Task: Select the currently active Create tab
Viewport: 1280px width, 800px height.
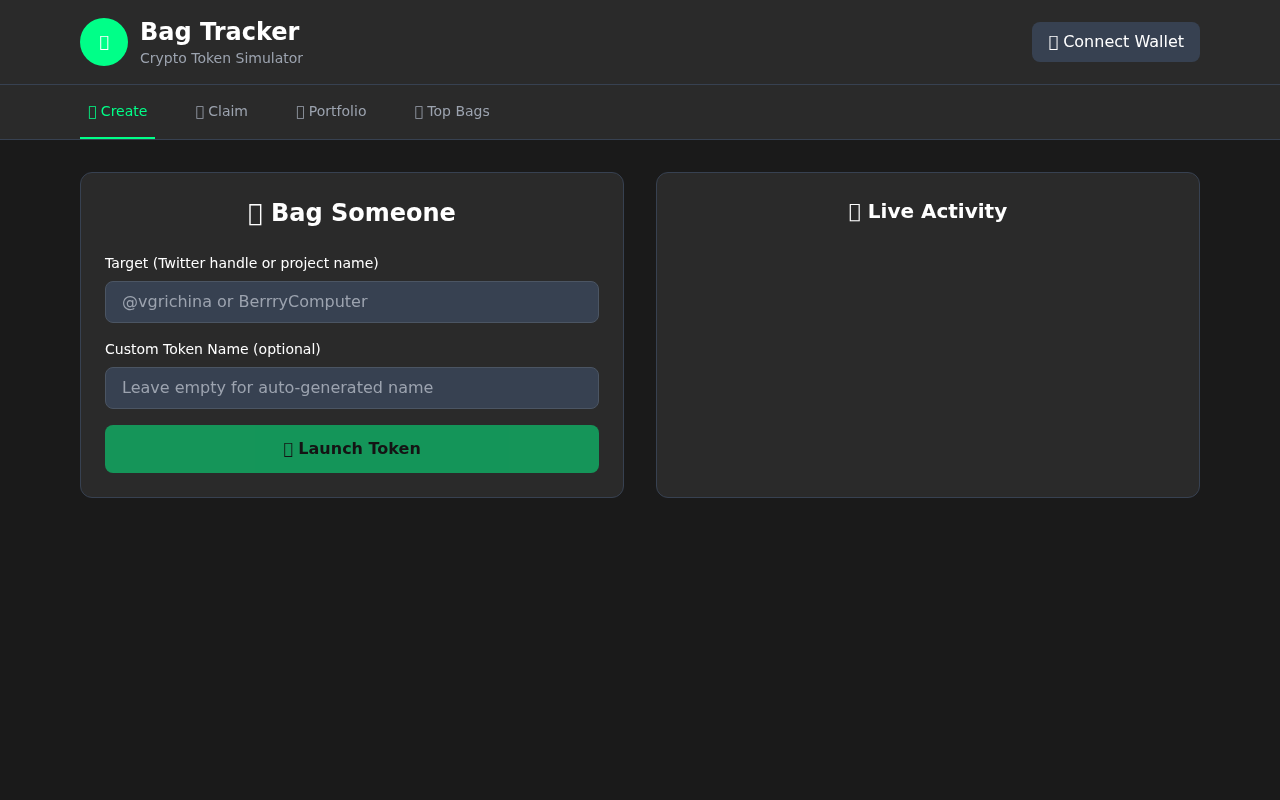Action: point(117,111)
